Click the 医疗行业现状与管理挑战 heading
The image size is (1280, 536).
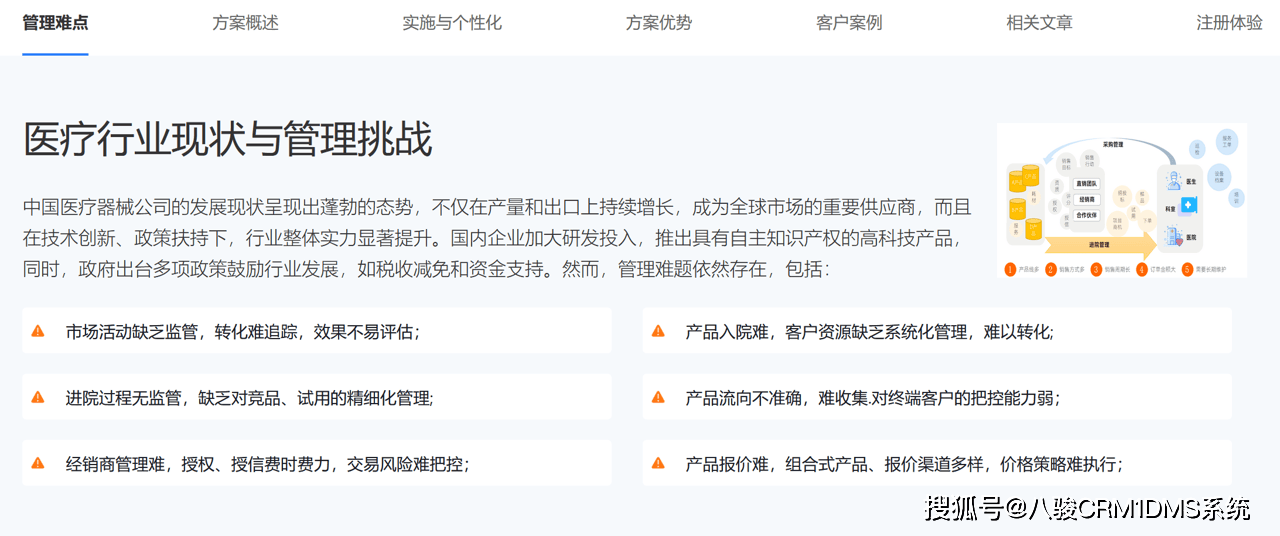point(228,140)
